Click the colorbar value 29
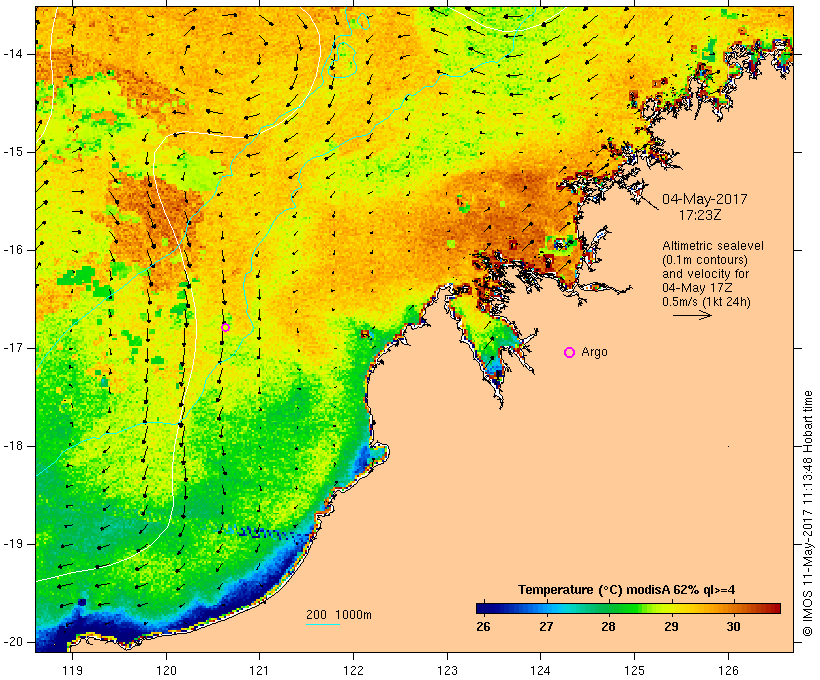 click(x=671, y=627)
